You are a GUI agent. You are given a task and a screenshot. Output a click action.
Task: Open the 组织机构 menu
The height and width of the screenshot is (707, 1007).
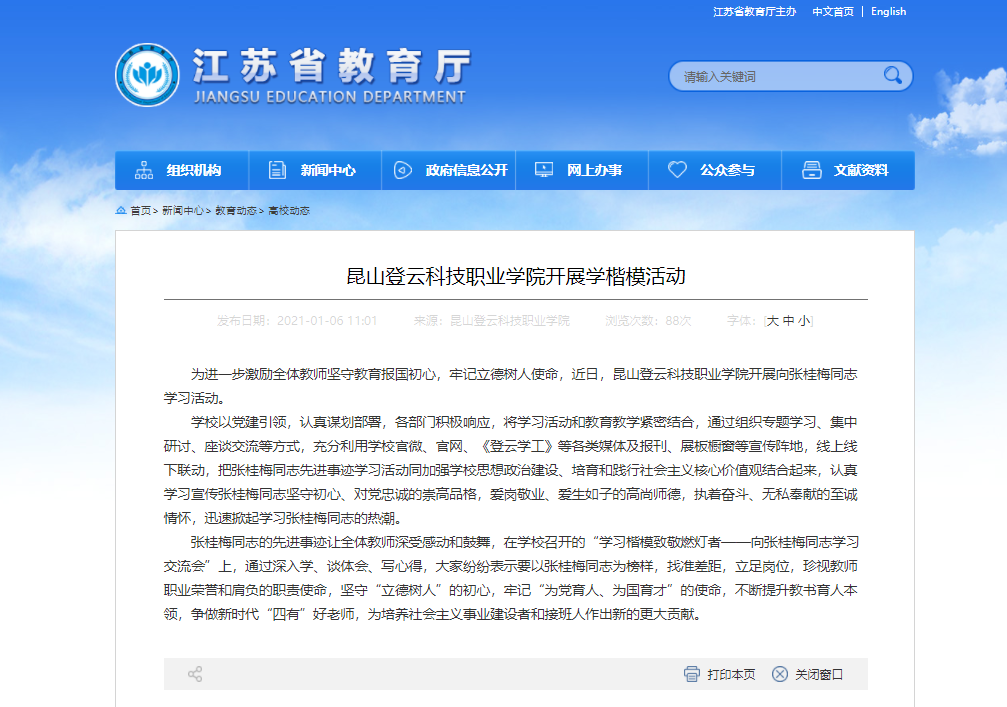[x=182, y=170]
